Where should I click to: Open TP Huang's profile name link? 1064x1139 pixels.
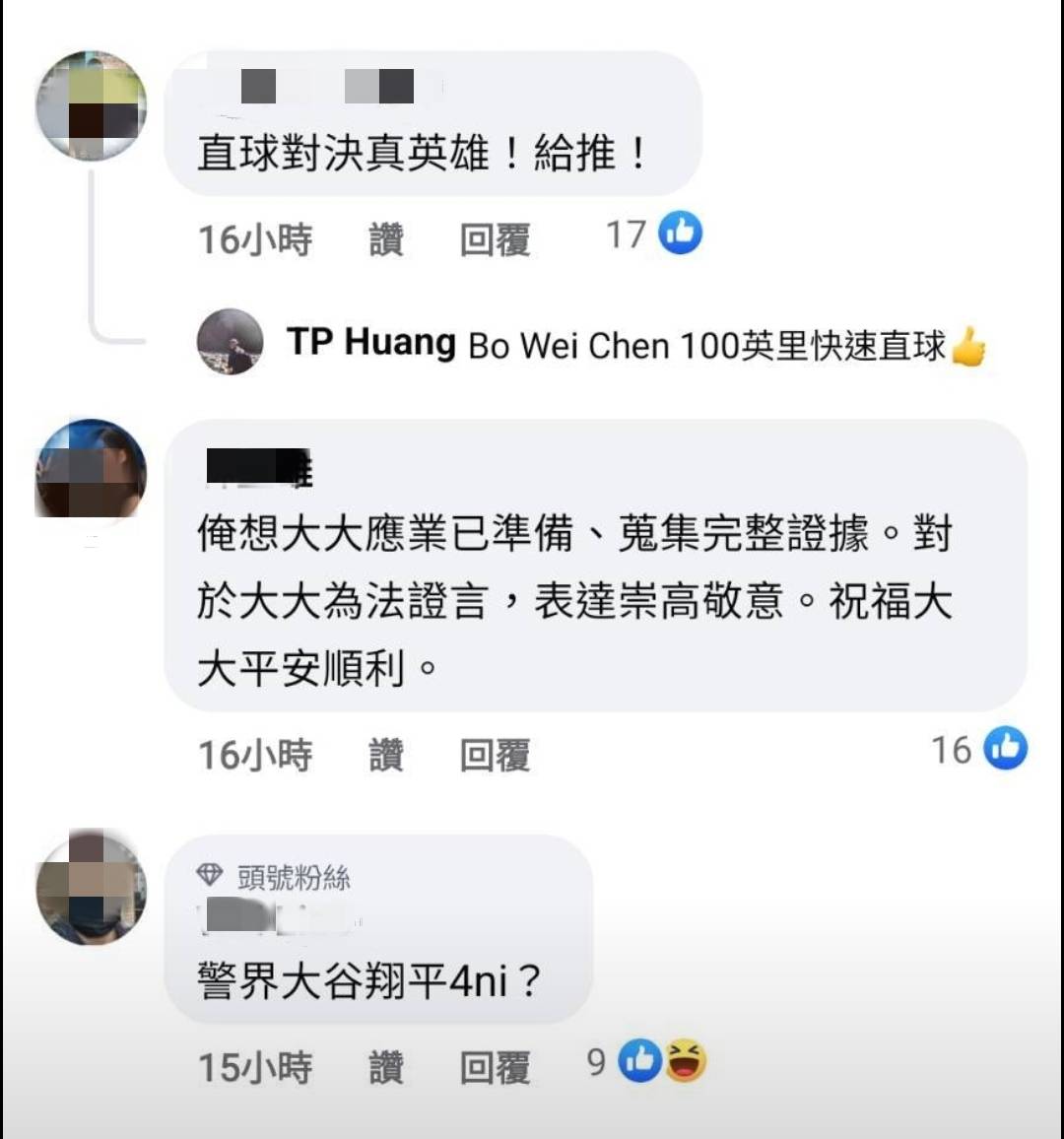point(371,342)
